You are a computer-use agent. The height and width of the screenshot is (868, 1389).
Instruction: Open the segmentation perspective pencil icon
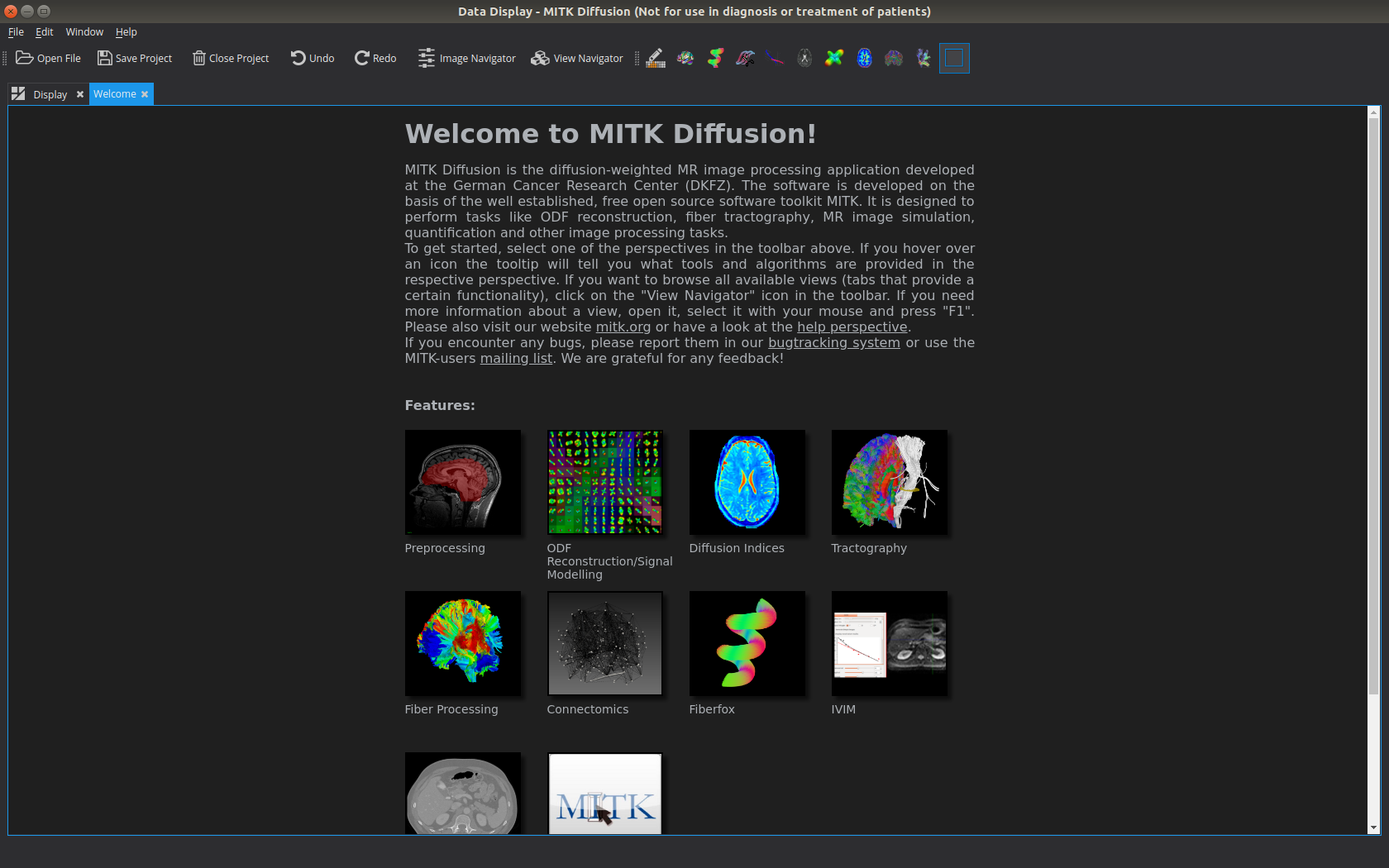tap(656, 58)
